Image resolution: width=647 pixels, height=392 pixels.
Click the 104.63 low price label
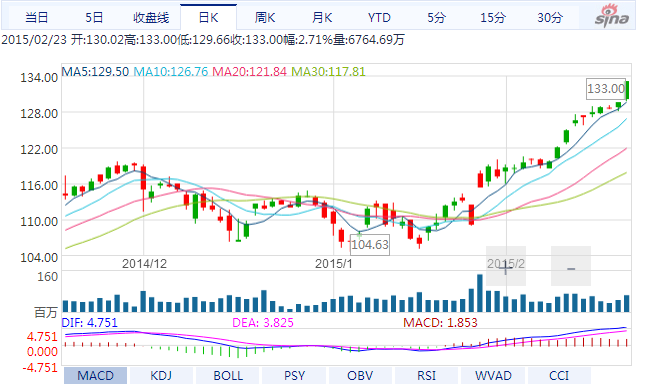coord(370,245)
